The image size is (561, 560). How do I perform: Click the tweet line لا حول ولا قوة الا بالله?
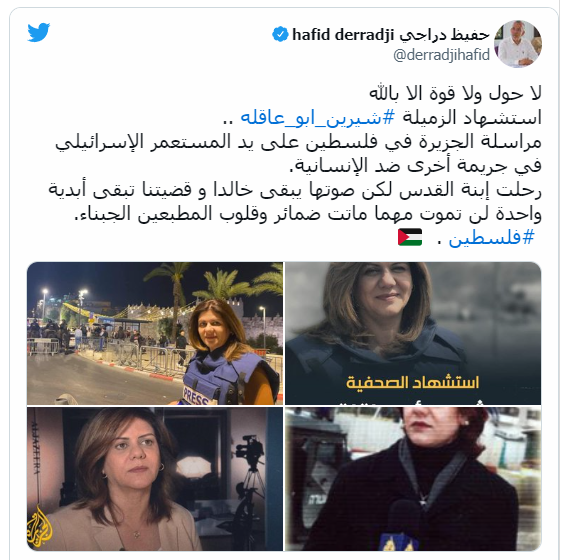point(455,93)
